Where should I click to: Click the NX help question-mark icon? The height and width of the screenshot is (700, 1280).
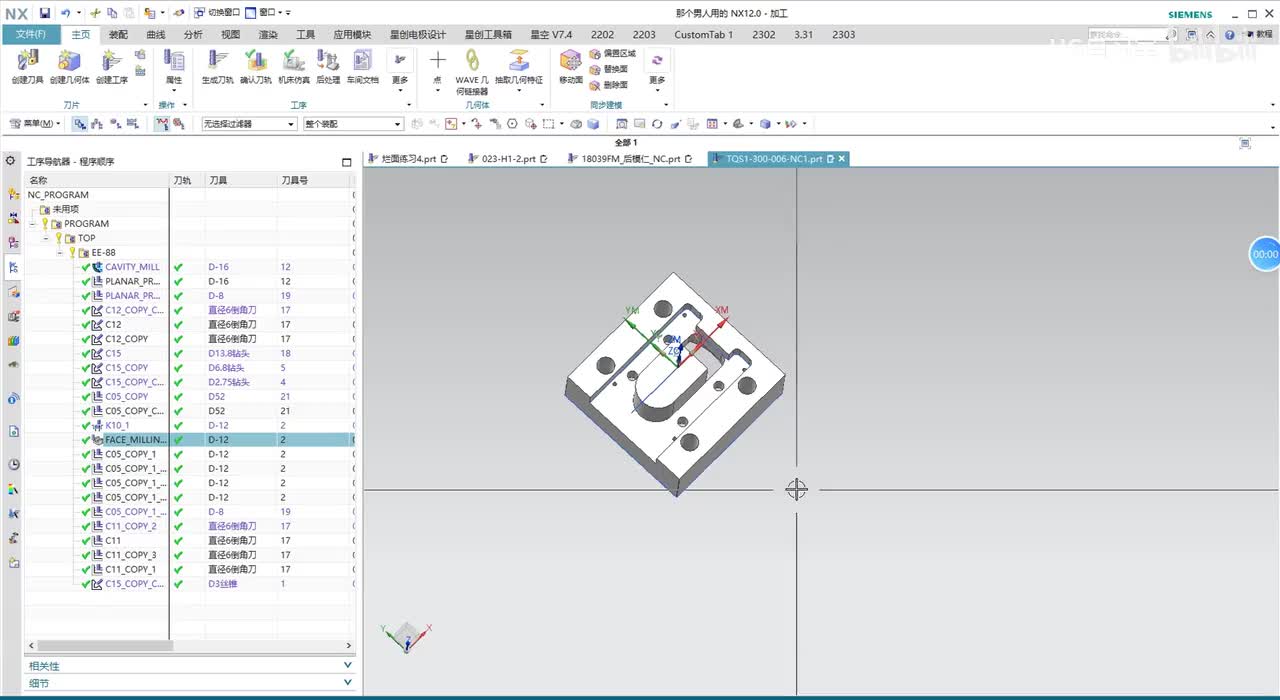pyautogui.click(x=1230, y=34)
